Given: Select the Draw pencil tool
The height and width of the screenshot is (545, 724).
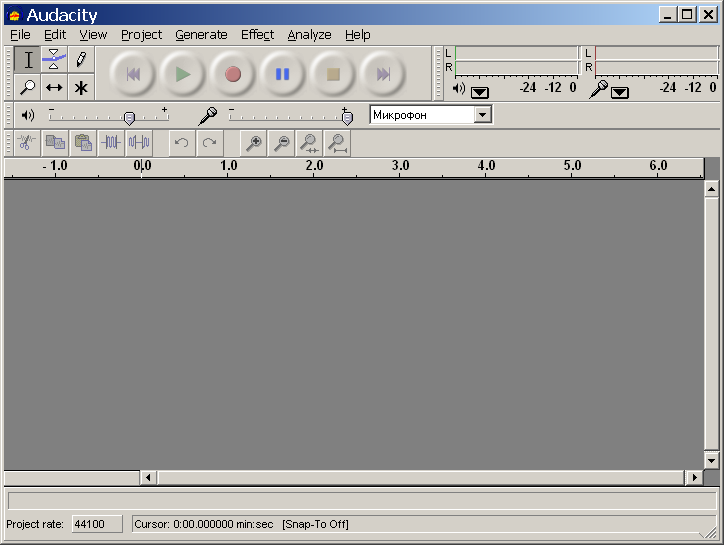Looking at the screenshot, I should (81, 60).
